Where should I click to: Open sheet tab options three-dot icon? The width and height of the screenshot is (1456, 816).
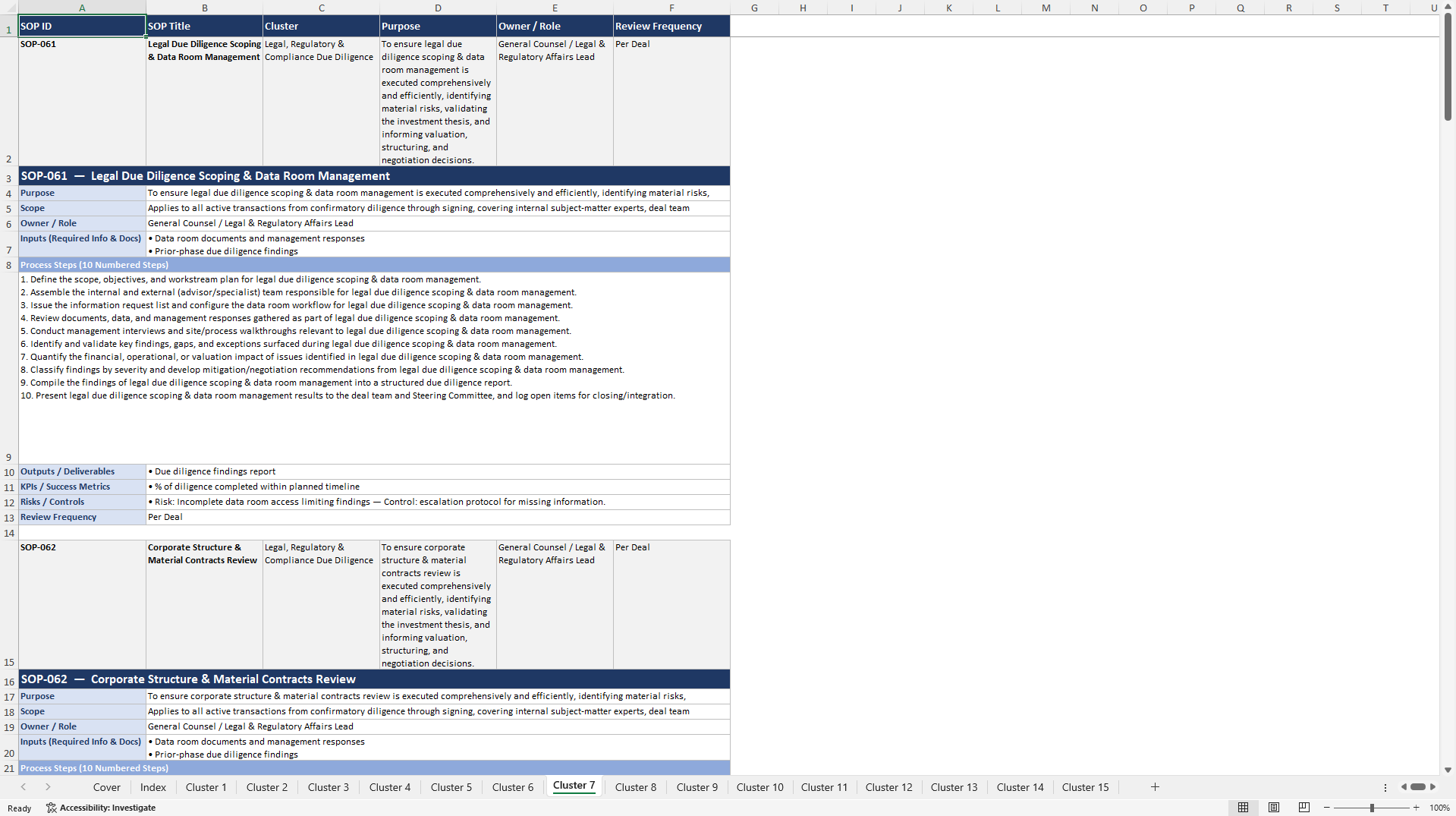[1385, 787]
